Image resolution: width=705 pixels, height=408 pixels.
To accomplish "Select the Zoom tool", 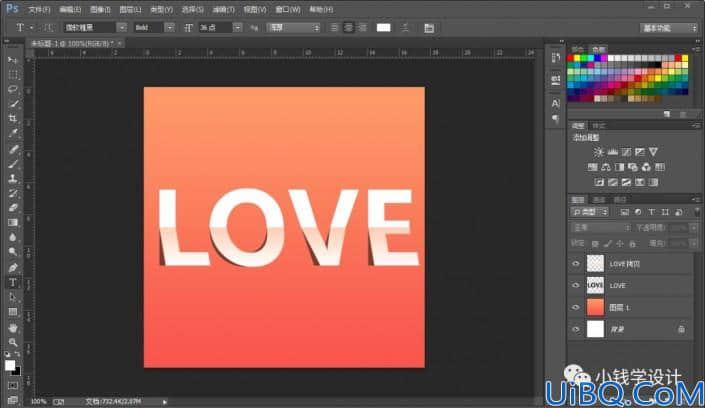I will coord(13,342).
